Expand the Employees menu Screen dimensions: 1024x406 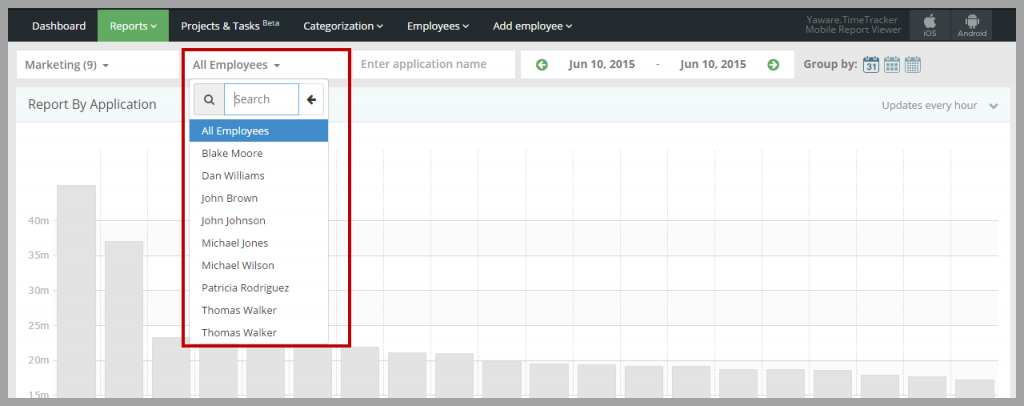438,26
